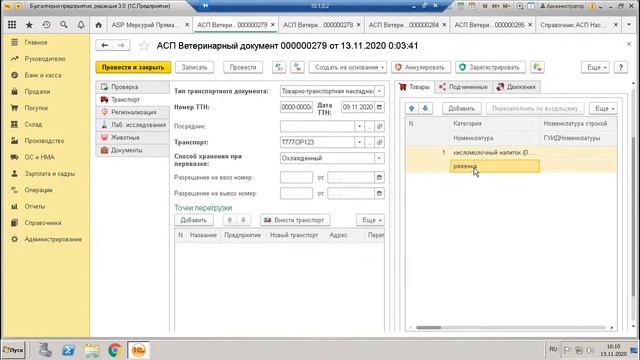The height and width of the screenshot is (360, 640).
Task: Select the кисломолочный напиток cell
Action: 495,152
